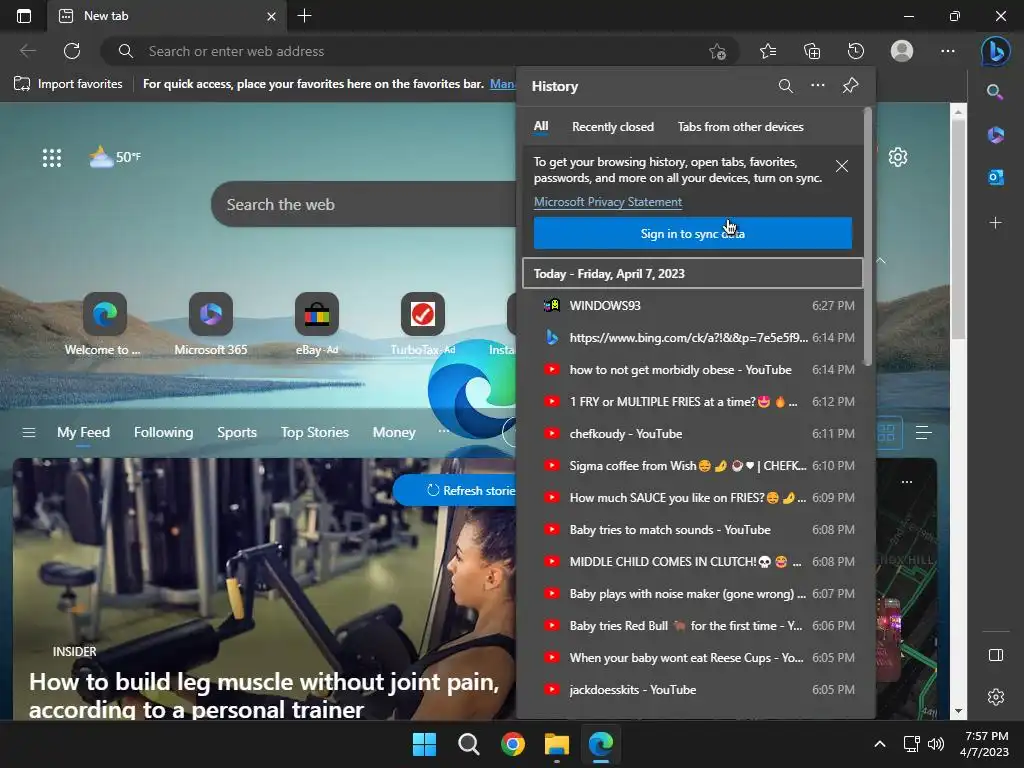
Task: Toggle the History toolbar clock icon
Action: pyautogui.click(x=856, y=51)
